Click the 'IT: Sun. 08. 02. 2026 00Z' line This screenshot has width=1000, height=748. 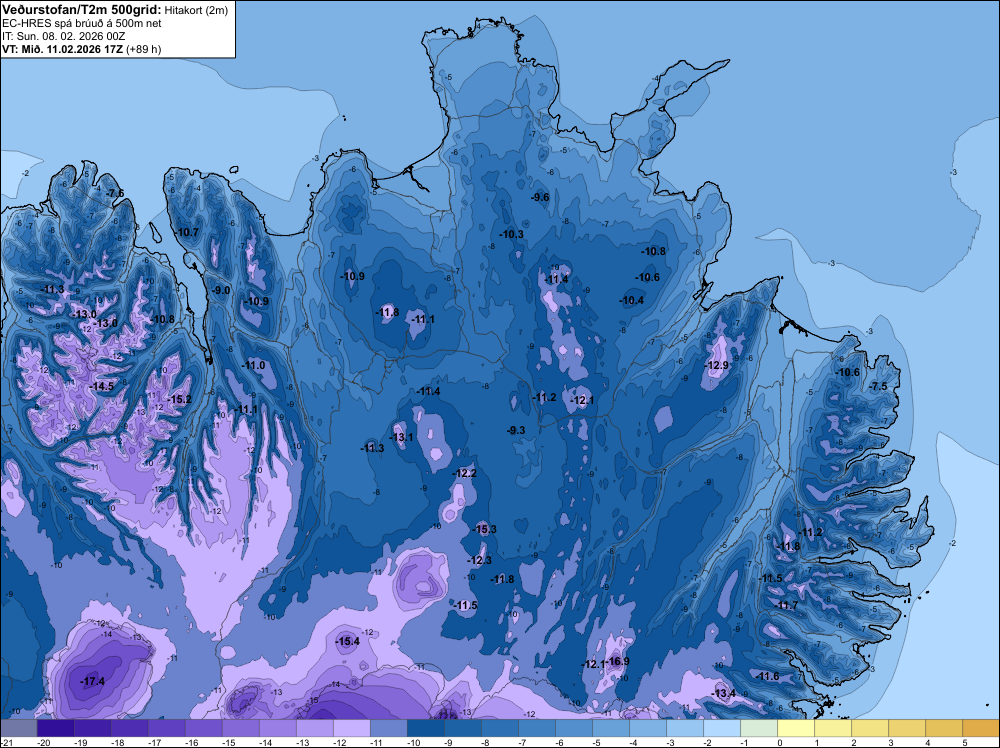pyautogui.click(x=63, y=36)
